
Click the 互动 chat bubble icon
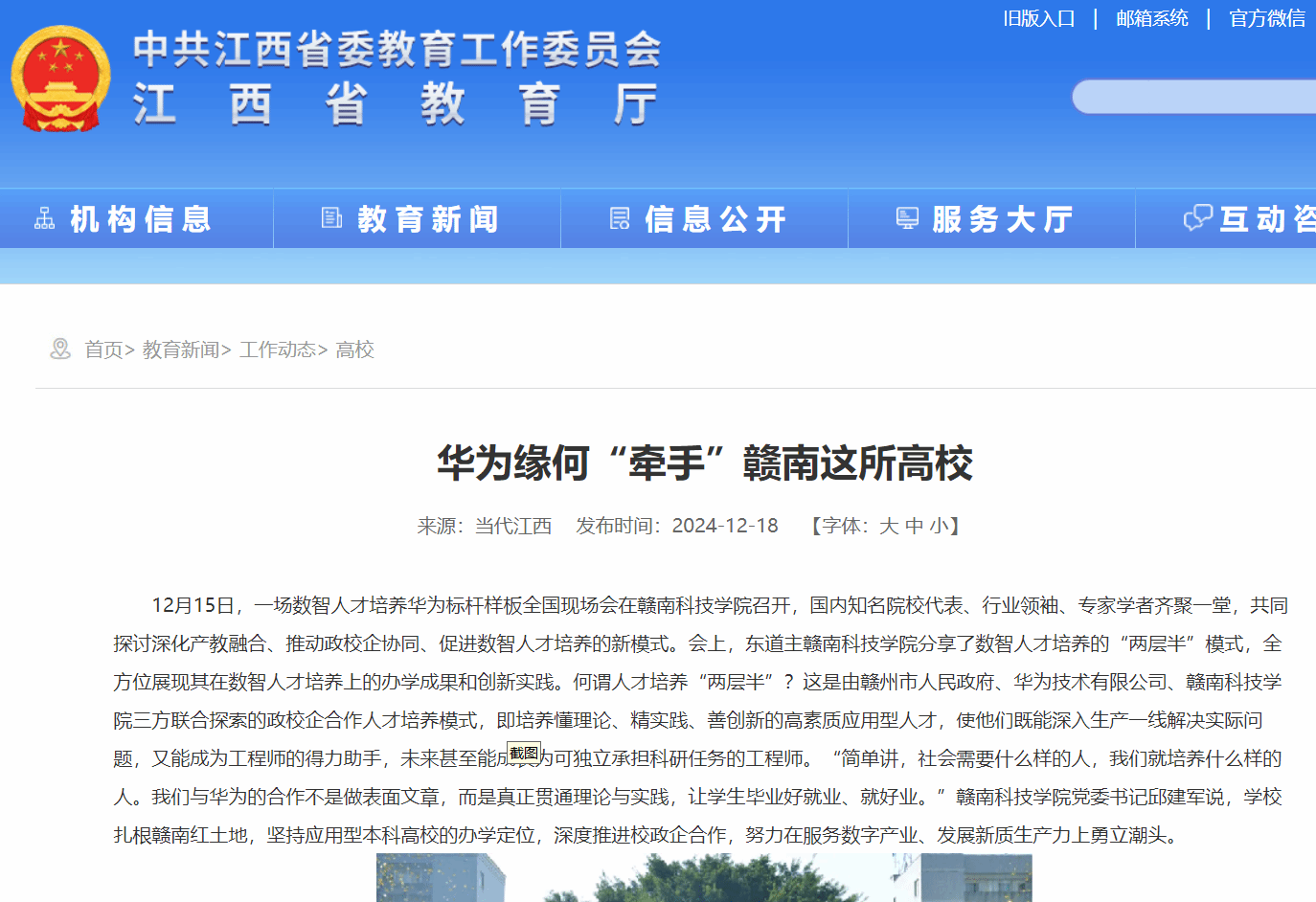1197,219
